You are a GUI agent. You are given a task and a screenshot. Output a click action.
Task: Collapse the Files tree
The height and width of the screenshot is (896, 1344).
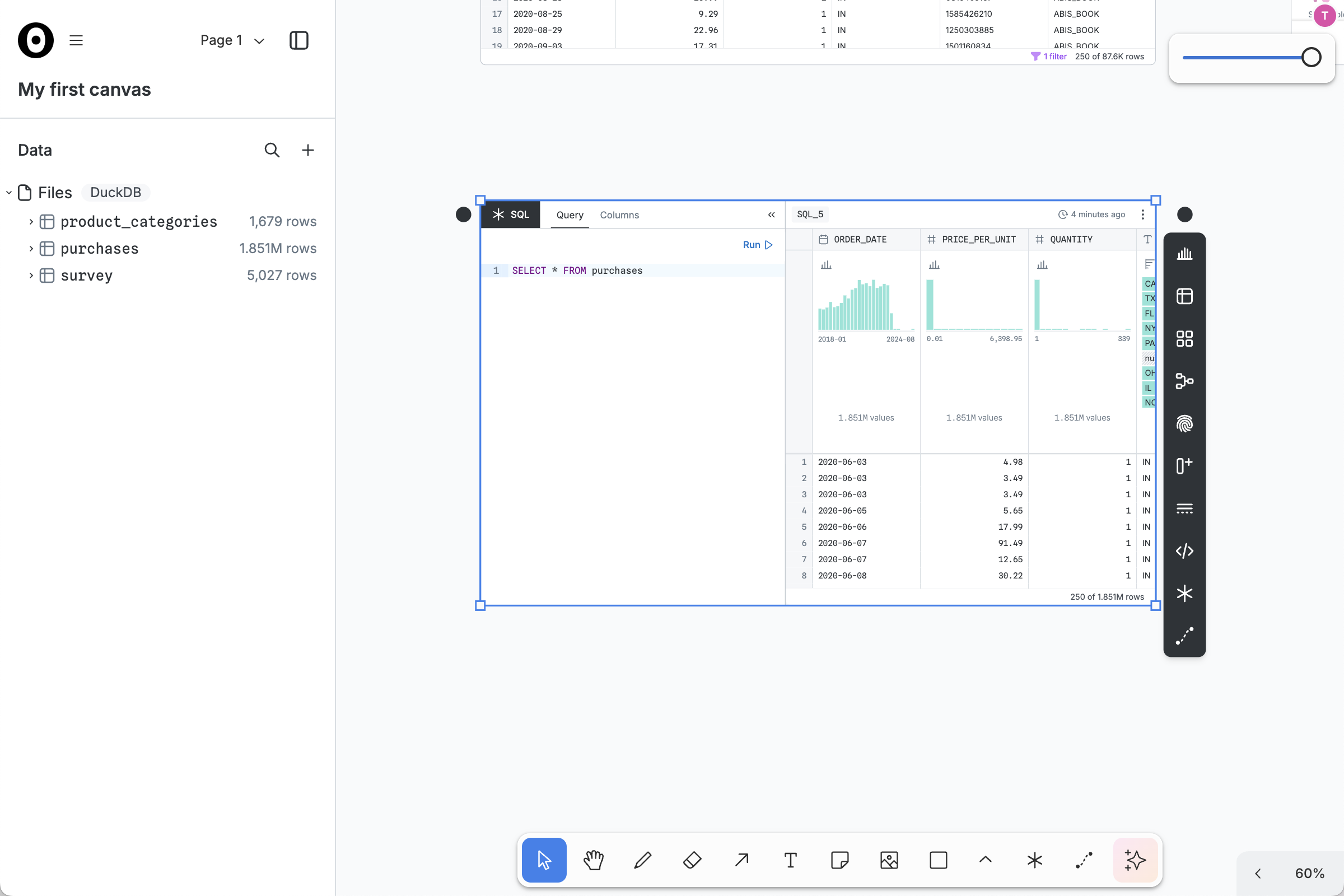click(9, 193)
